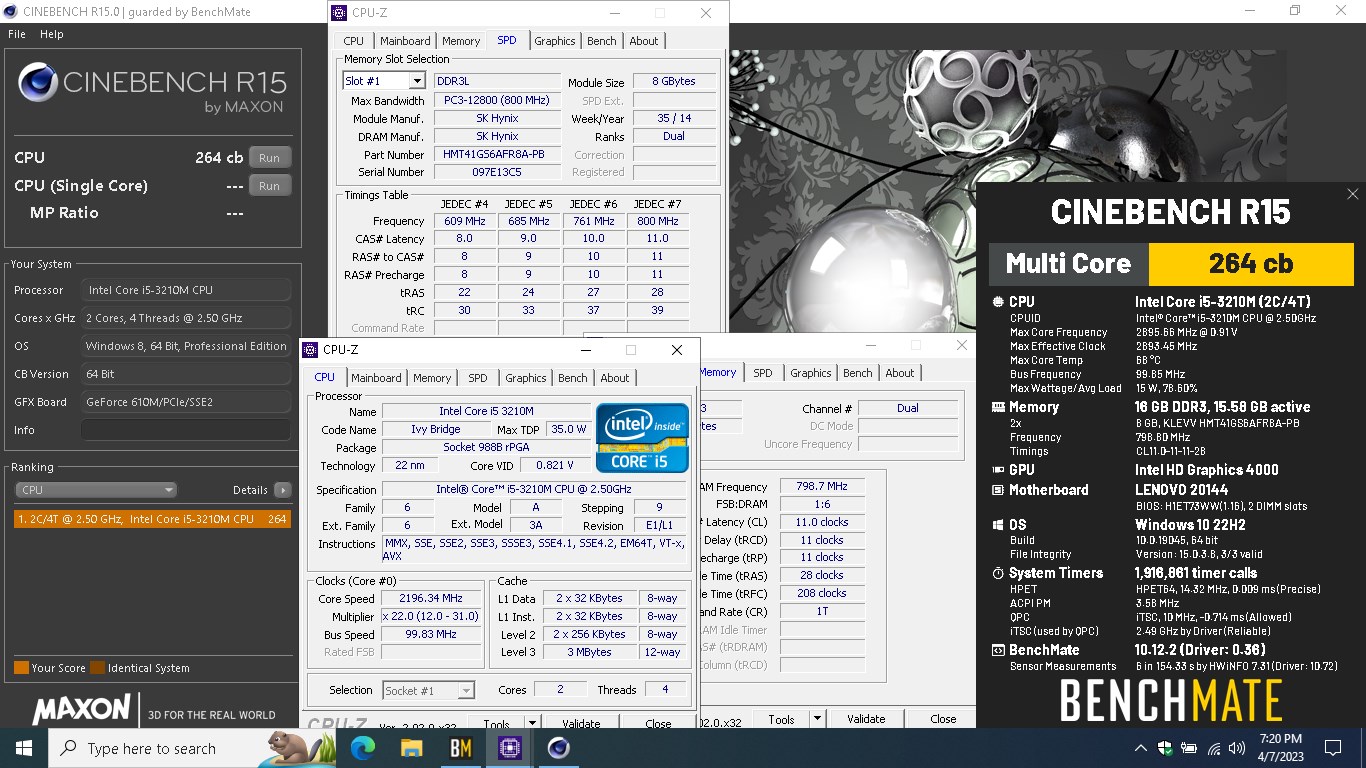
Task: Open the Ranking CPU dropdown
Action: click(96, 490)
